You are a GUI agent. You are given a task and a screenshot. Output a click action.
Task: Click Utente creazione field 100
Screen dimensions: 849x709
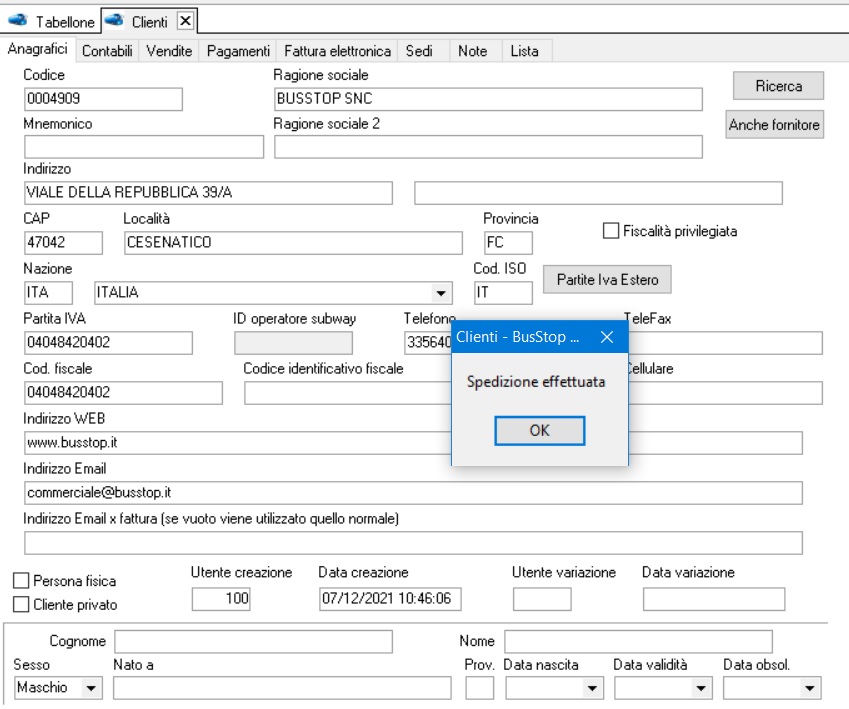221,599
